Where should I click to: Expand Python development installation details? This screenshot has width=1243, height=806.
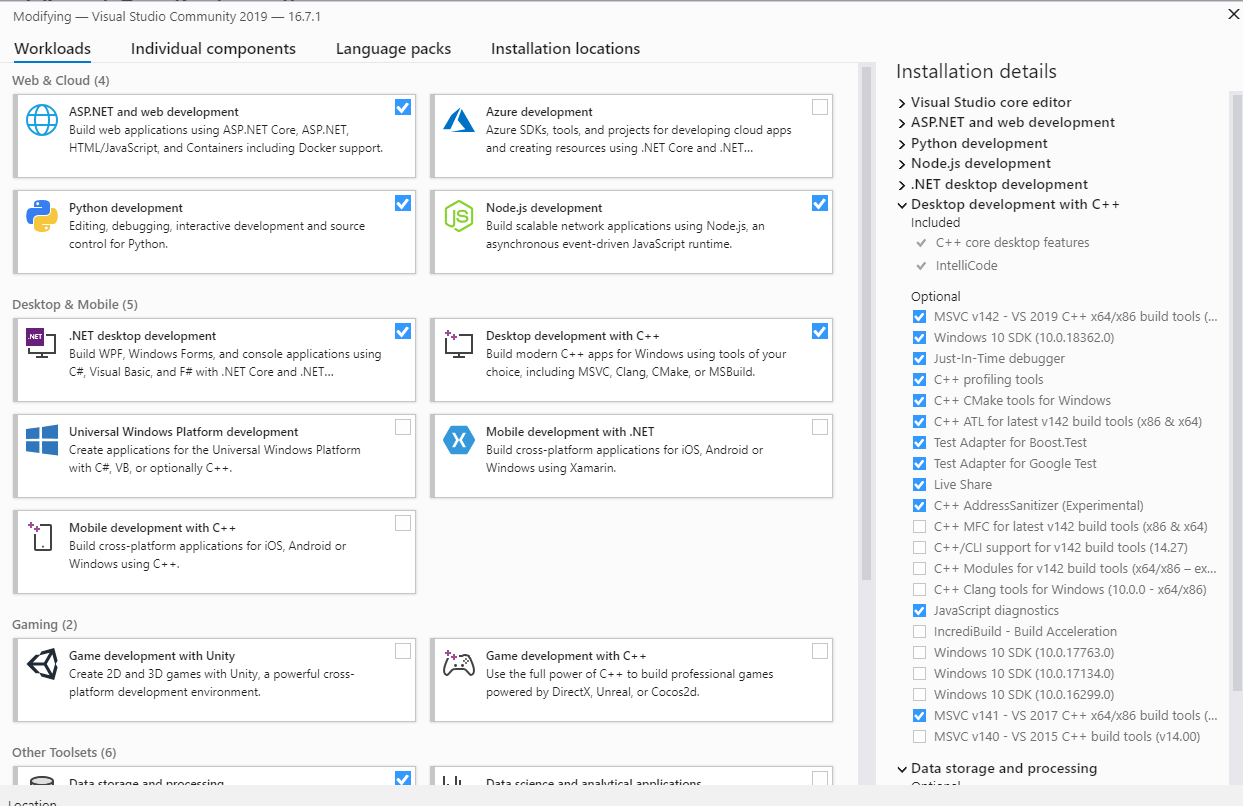[x=902, y=143]
